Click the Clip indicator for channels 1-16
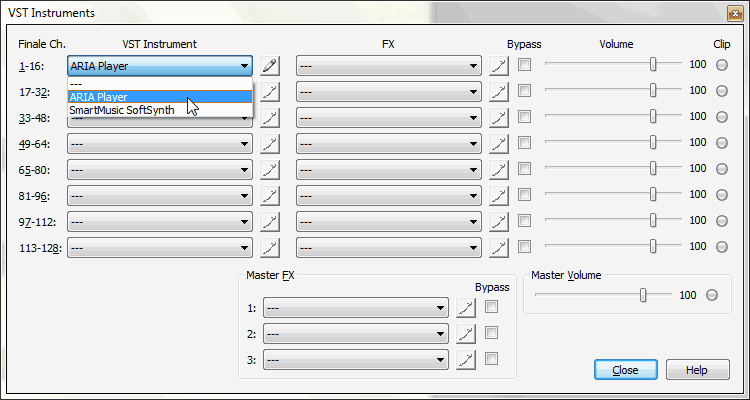The image size is (750, 400). [x=722, y=65]
